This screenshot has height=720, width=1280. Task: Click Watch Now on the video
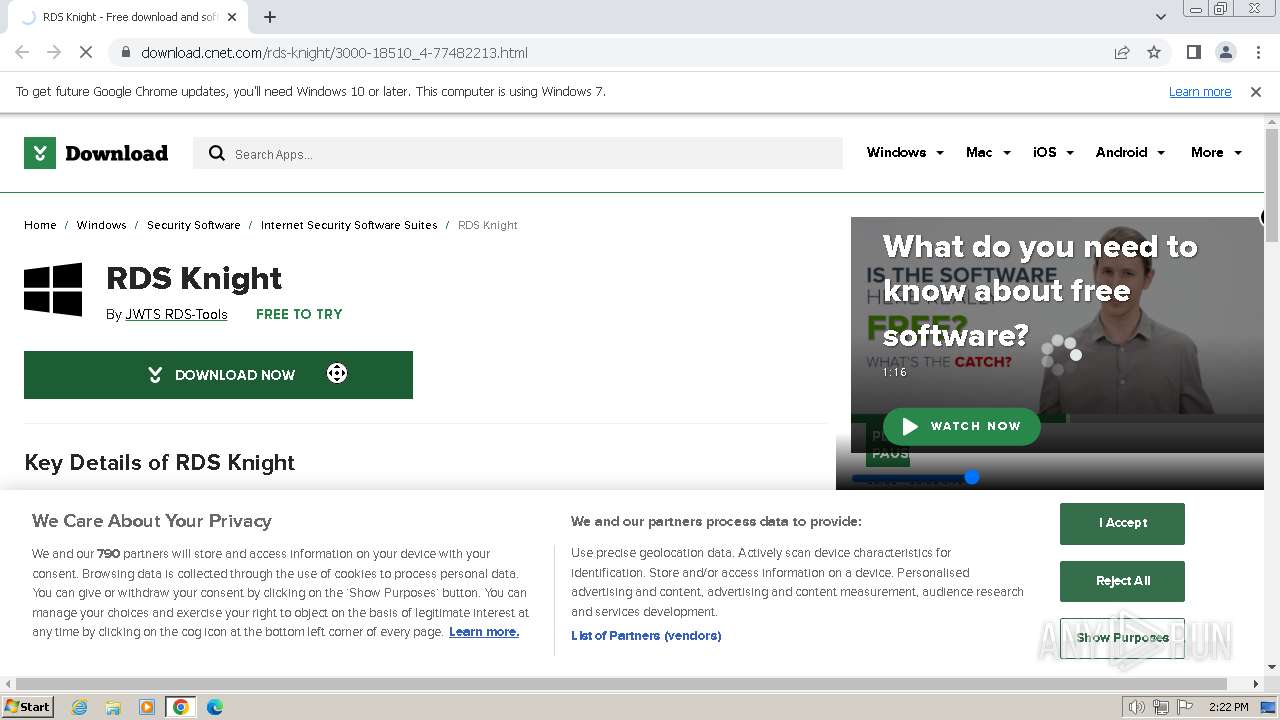[x=962, y=426]
